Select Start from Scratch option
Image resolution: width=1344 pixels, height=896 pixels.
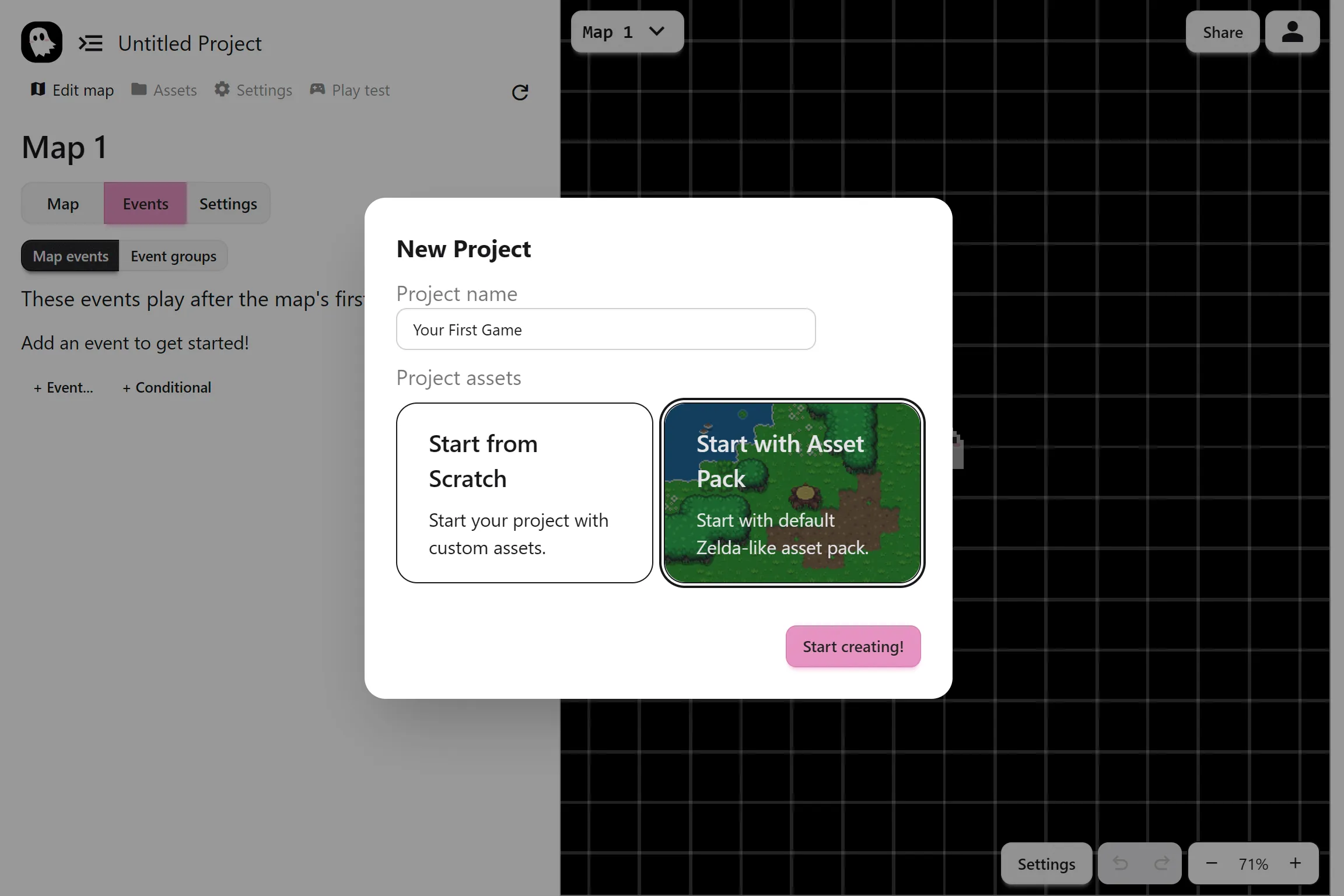click(x=524, y=492)
